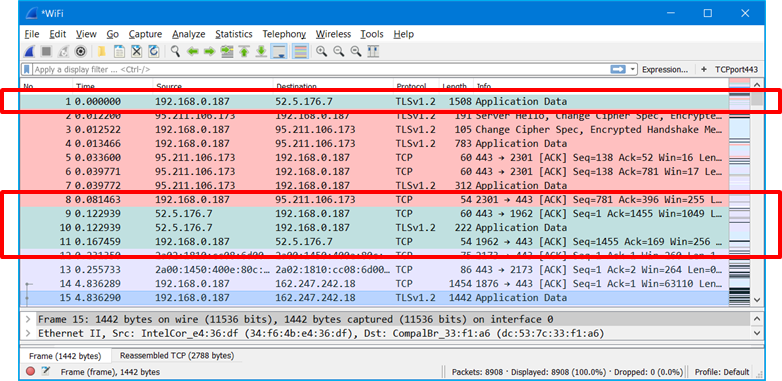Open the Wireless menu
This screenshot has width=782, height=381.
click(333, 34)
